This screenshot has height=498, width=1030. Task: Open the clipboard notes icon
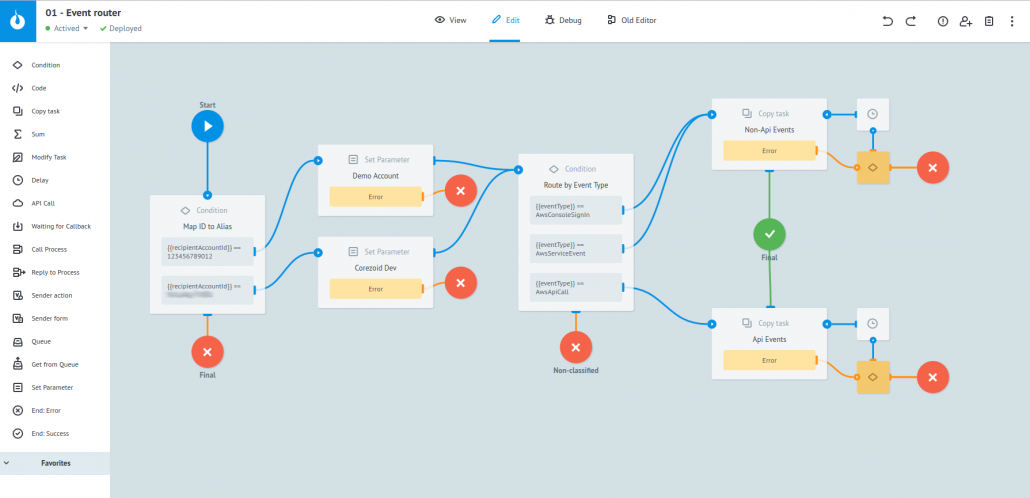click(989, 21)
